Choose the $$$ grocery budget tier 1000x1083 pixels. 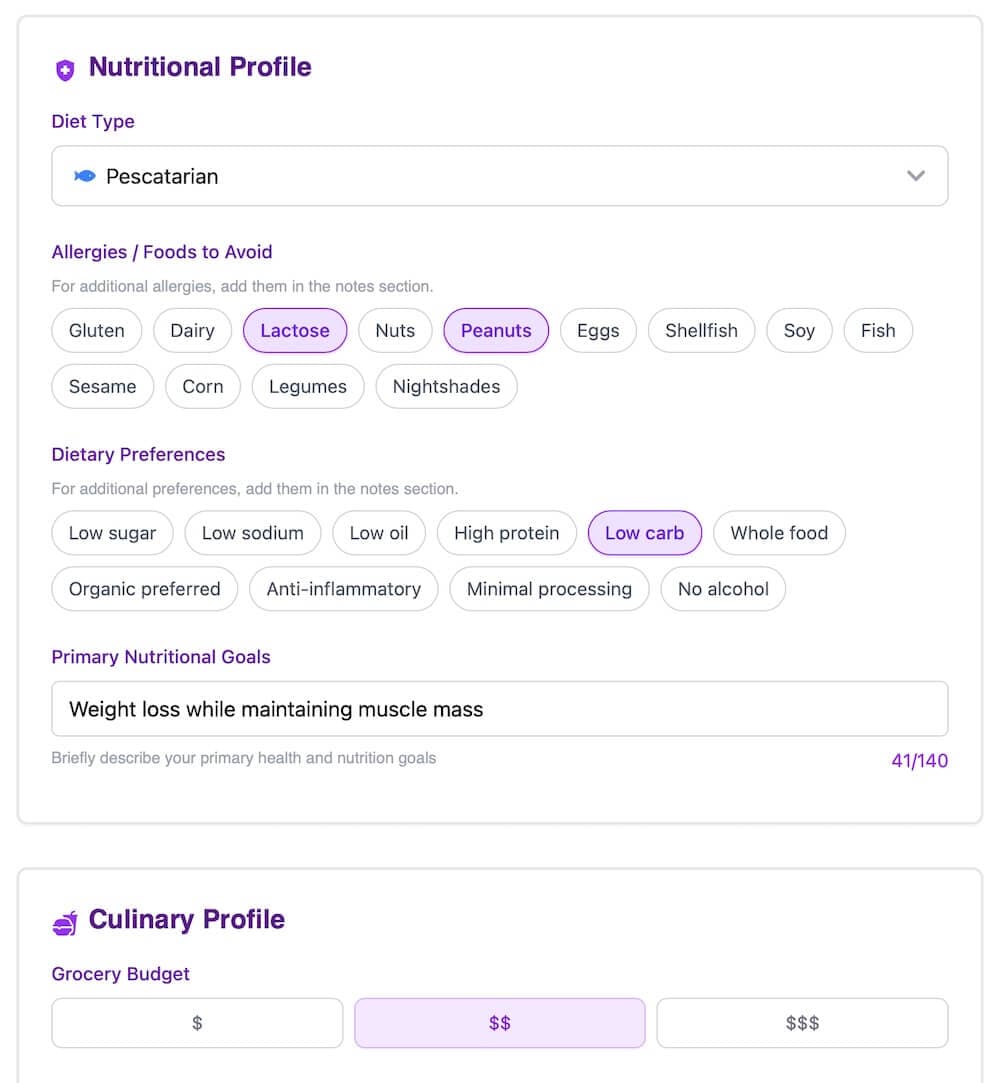(x=802, y=1022)
